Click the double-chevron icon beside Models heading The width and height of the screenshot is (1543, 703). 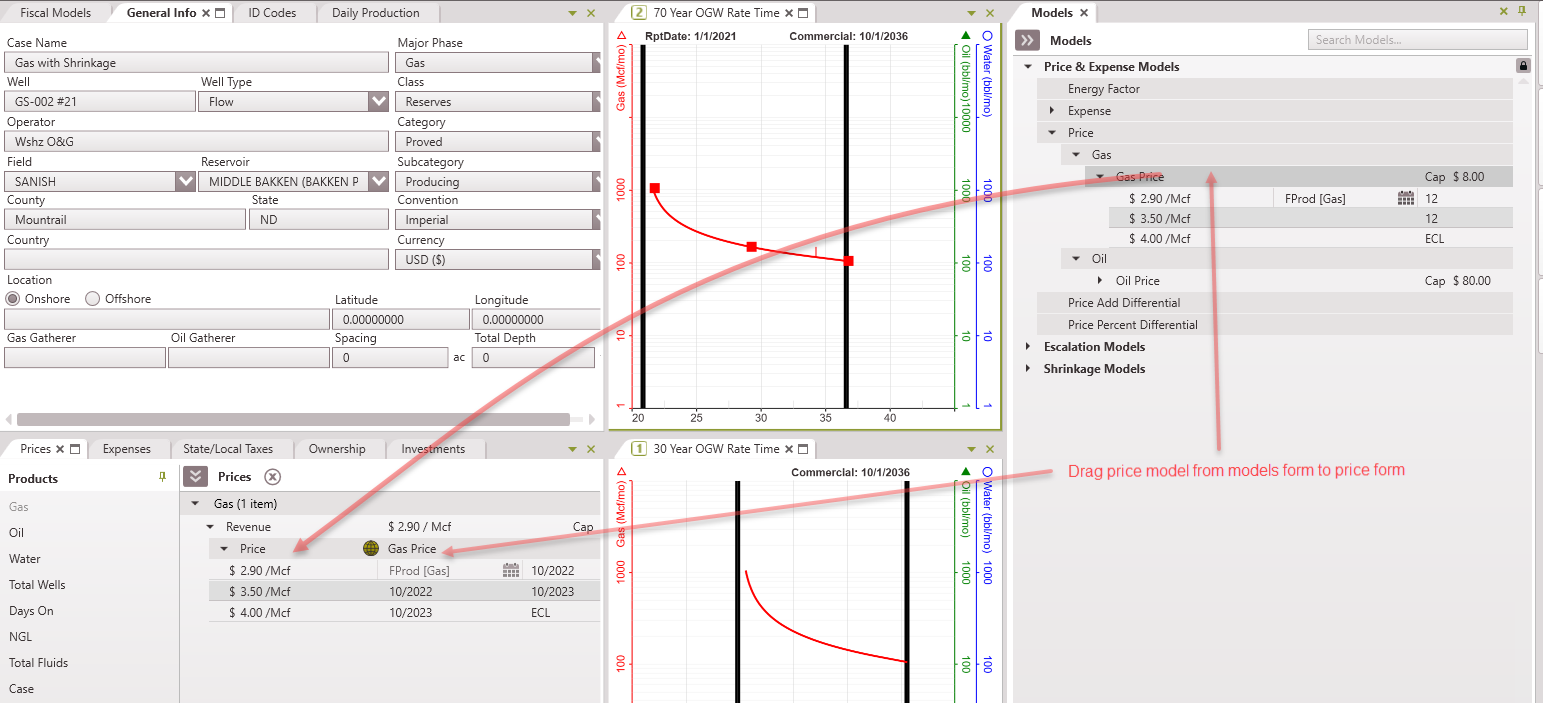pos(1027,41)
